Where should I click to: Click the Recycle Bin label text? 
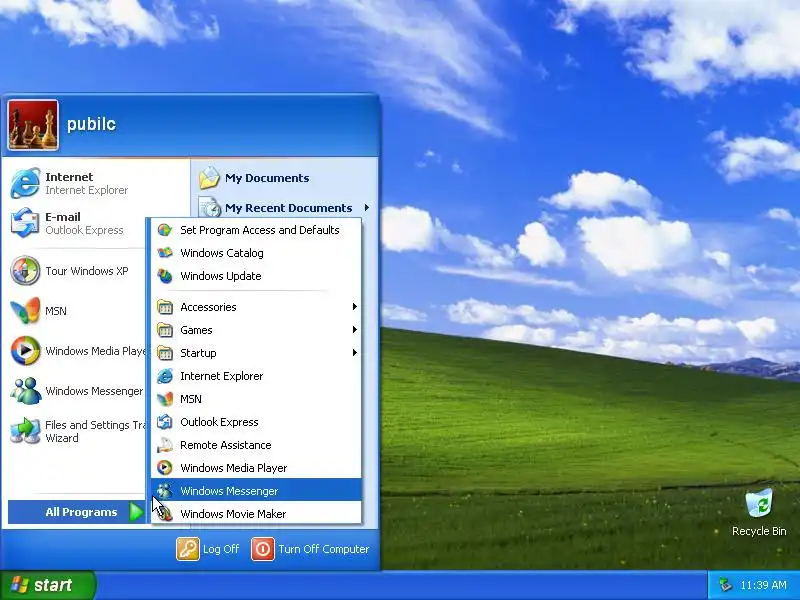click(759, 531)
